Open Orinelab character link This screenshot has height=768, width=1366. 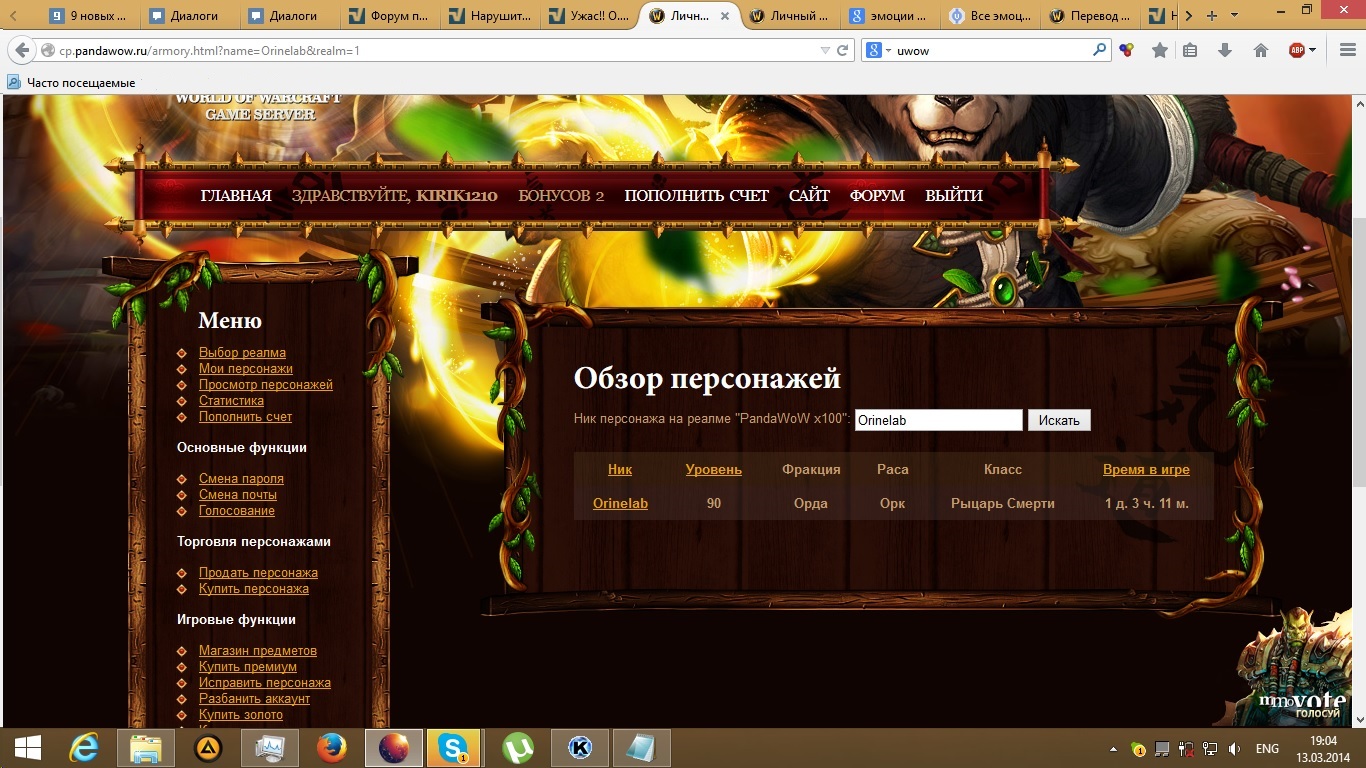coord(620,503)
